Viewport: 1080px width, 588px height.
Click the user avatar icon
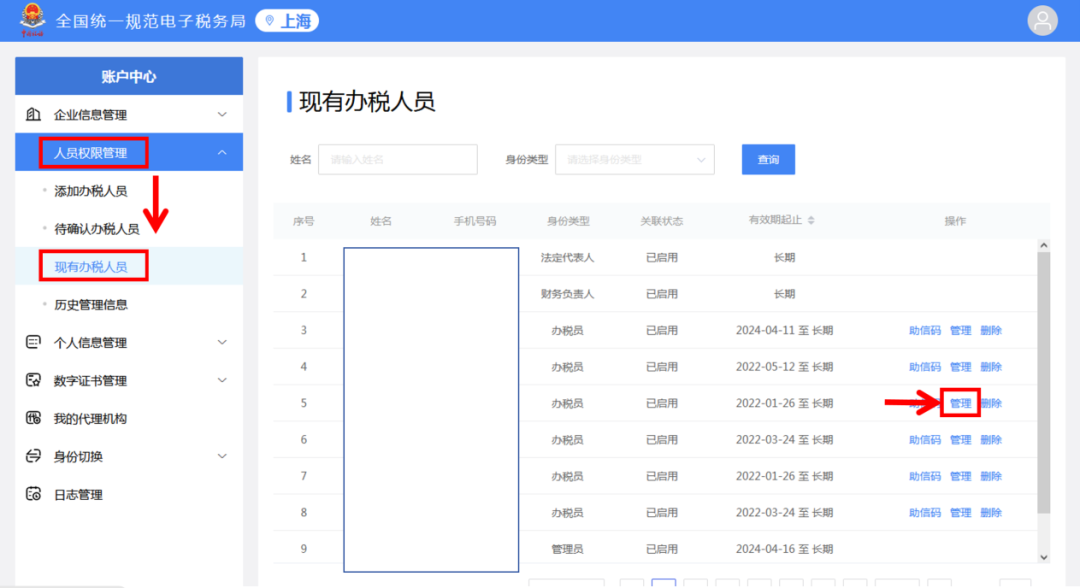(x=1042, y=21)
